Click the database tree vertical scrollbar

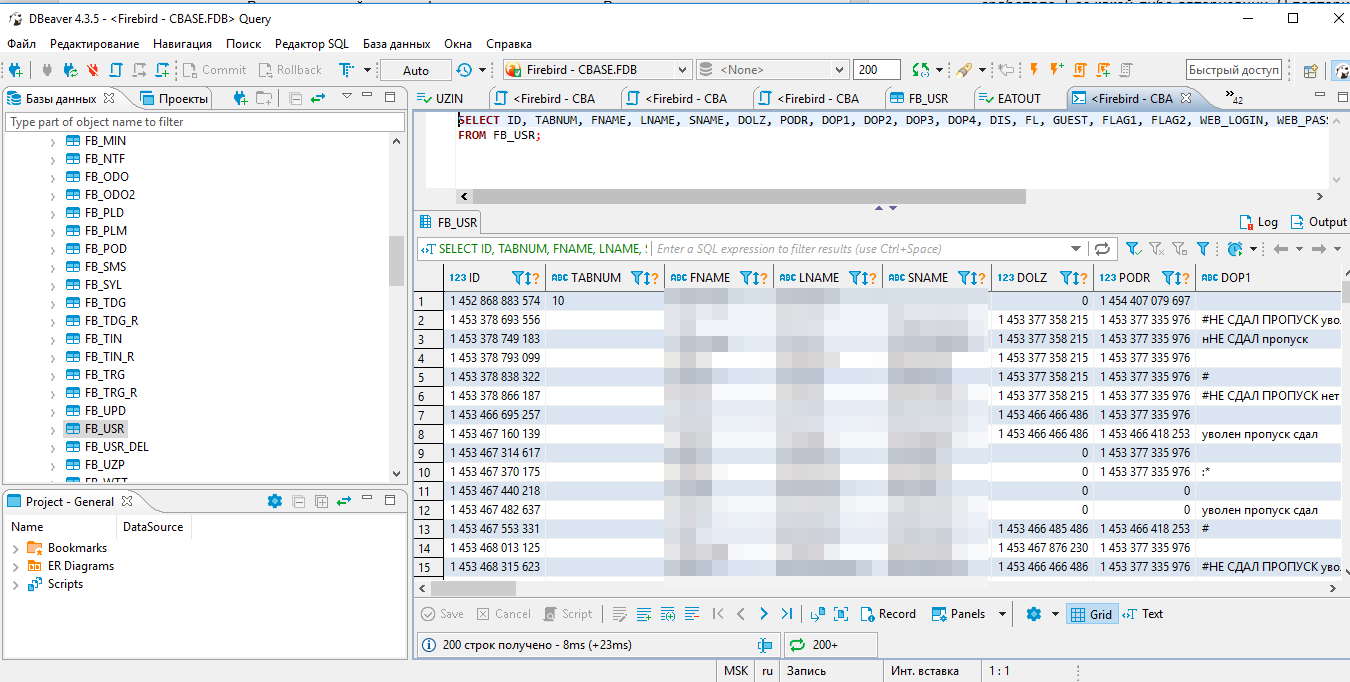pos(396,260)
